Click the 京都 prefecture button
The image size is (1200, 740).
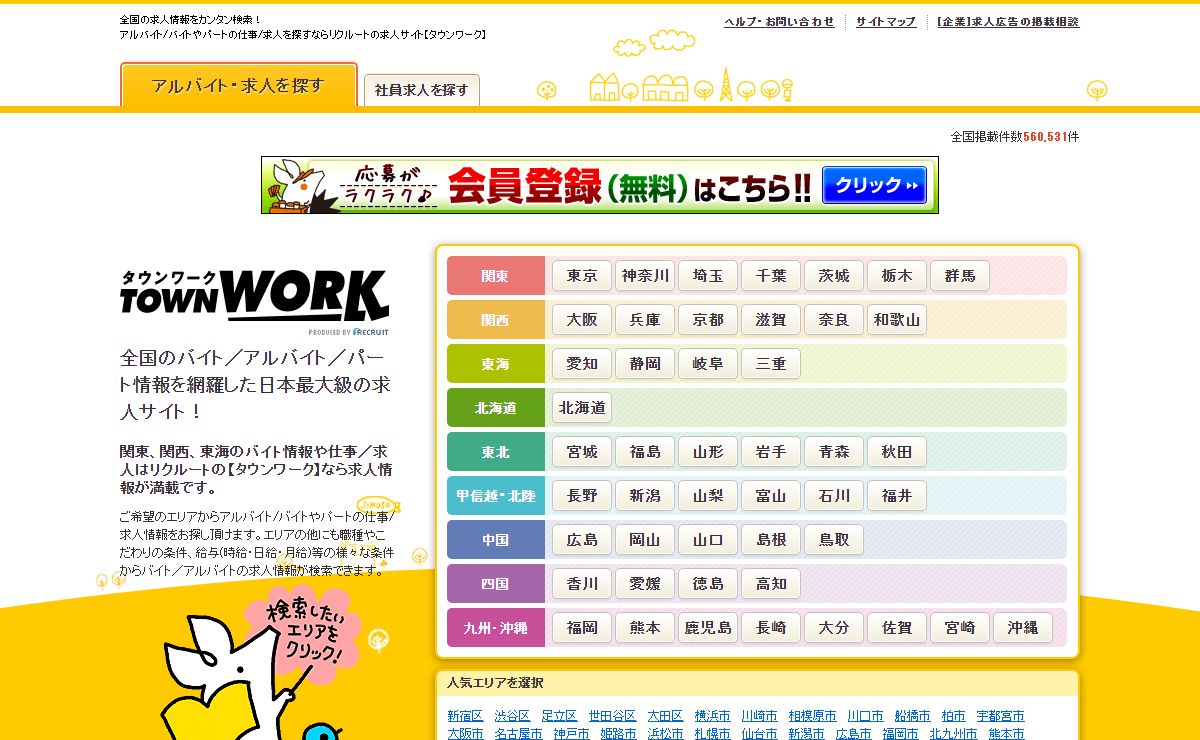point(708,320)
